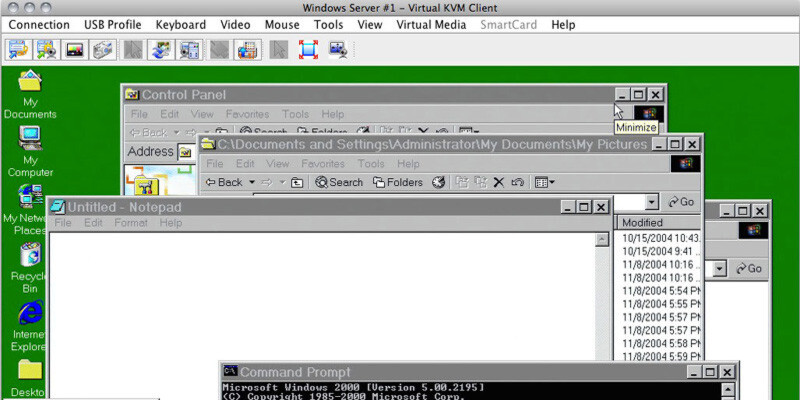Open address dropdown in the far-right window

coord(719,268)
